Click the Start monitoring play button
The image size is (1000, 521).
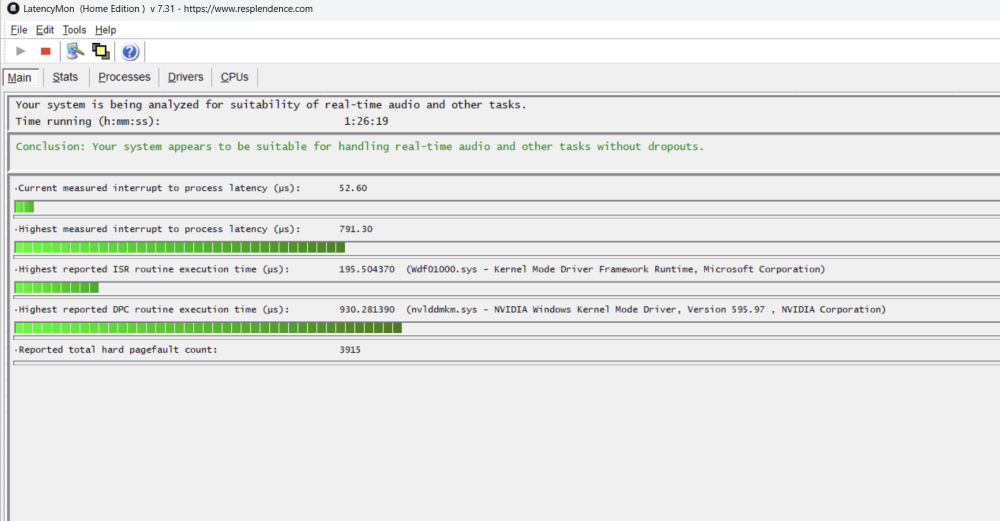coord(21,51)
